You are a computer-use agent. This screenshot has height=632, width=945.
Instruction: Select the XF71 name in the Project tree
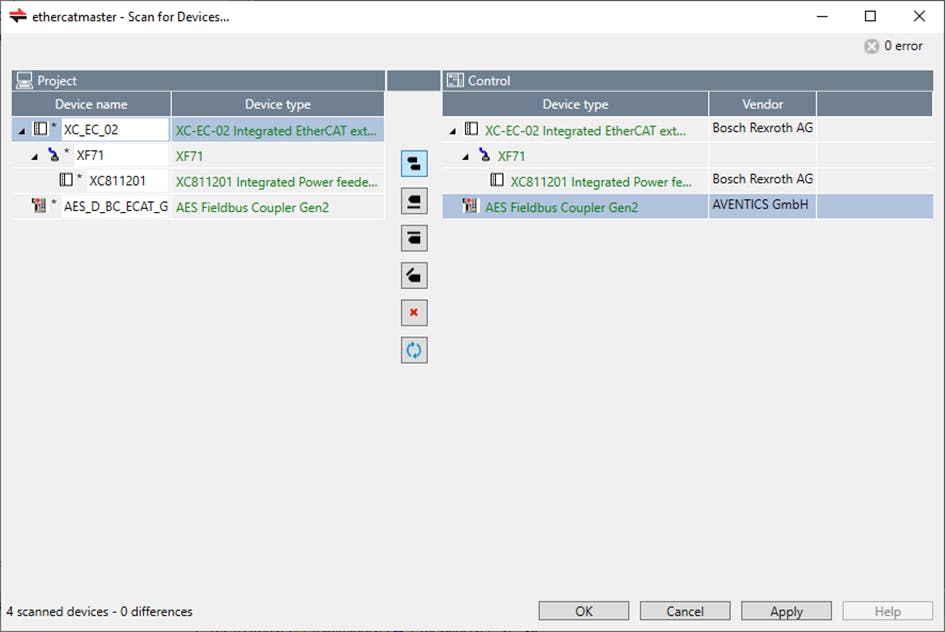point(90,155)
